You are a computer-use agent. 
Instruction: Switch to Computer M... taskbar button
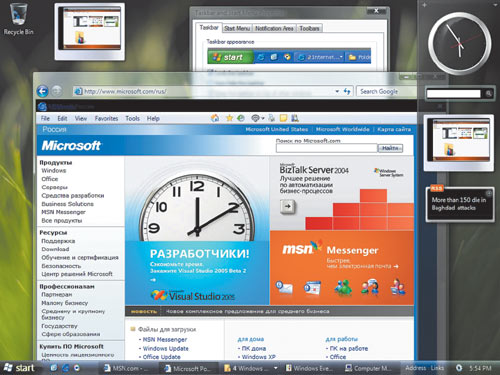369,368
